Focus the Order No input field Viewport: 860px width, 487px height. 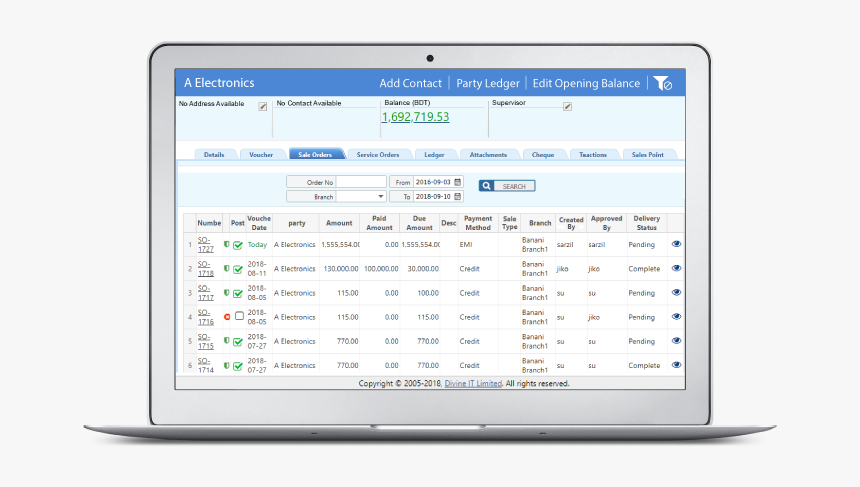click(x=361, y=182)
